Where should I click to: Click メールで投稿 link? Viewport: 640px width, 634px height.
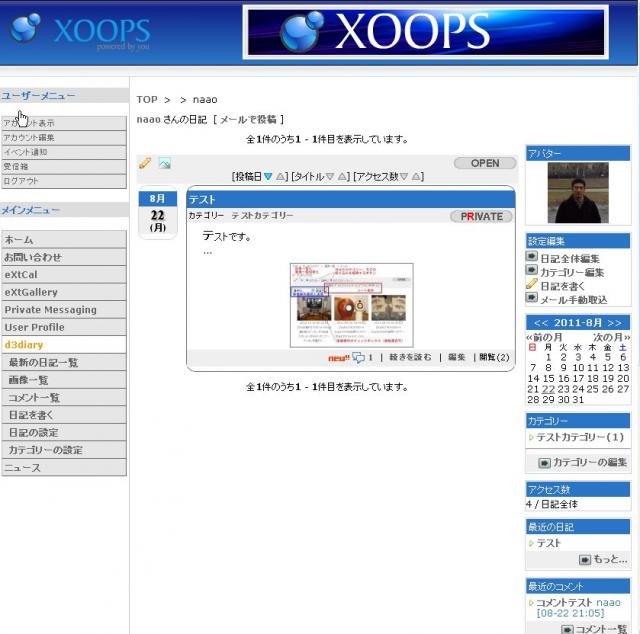248,120
